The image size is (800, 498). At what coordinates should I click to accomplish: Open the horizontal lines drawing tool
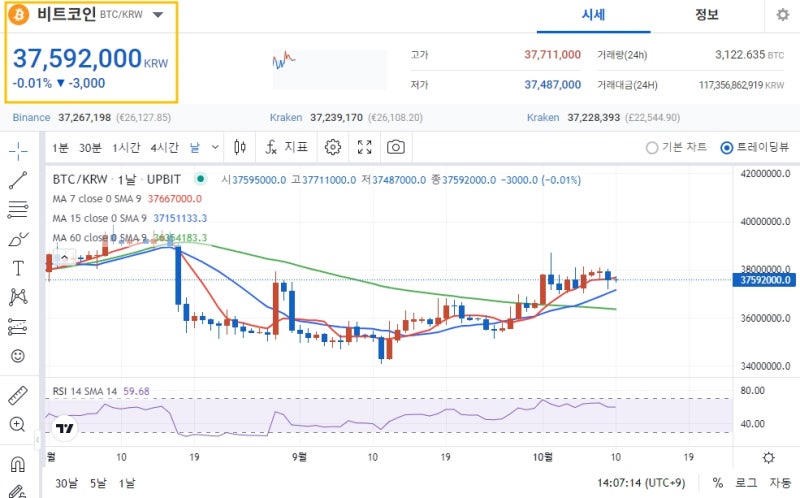coord(18,209)
